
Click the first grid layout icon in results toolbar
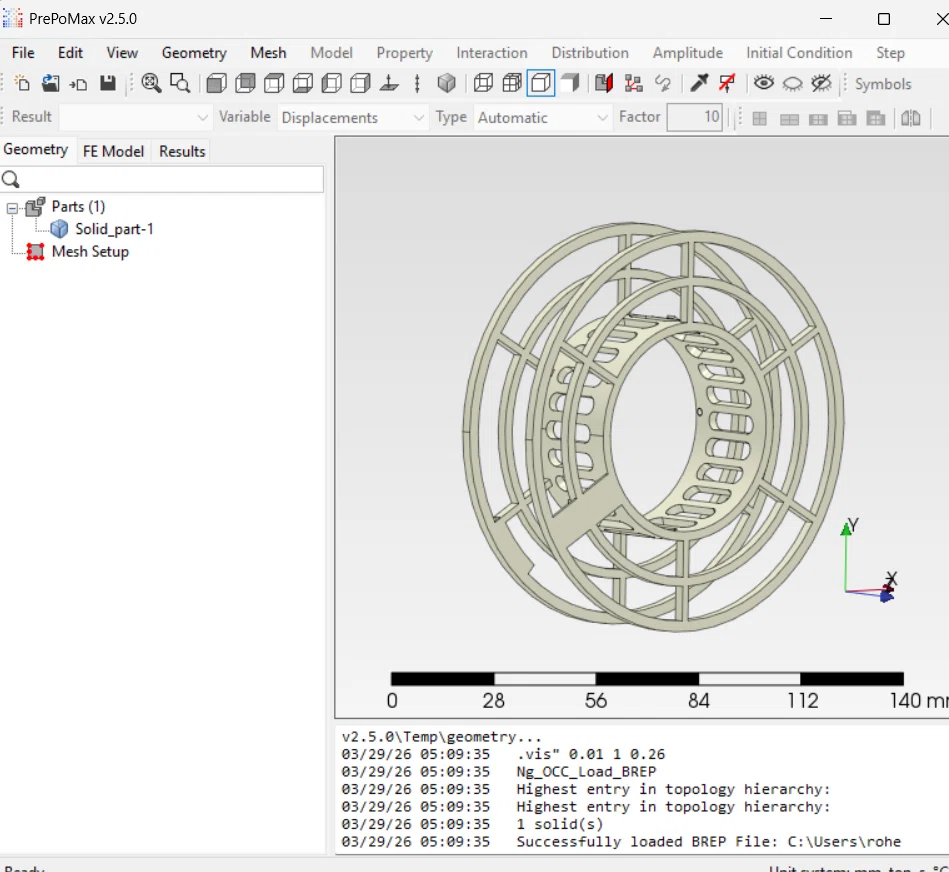(760, 118)
